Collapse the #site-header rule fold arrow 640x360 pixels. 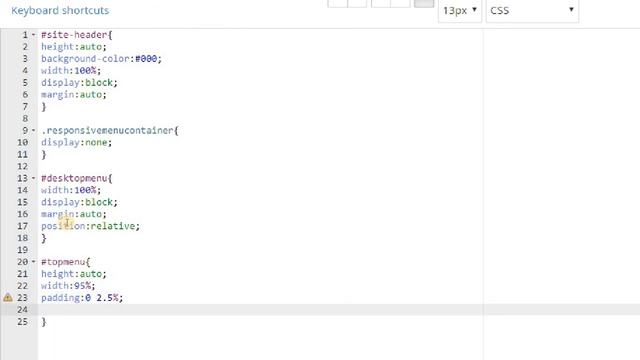[x=33, y=35]
